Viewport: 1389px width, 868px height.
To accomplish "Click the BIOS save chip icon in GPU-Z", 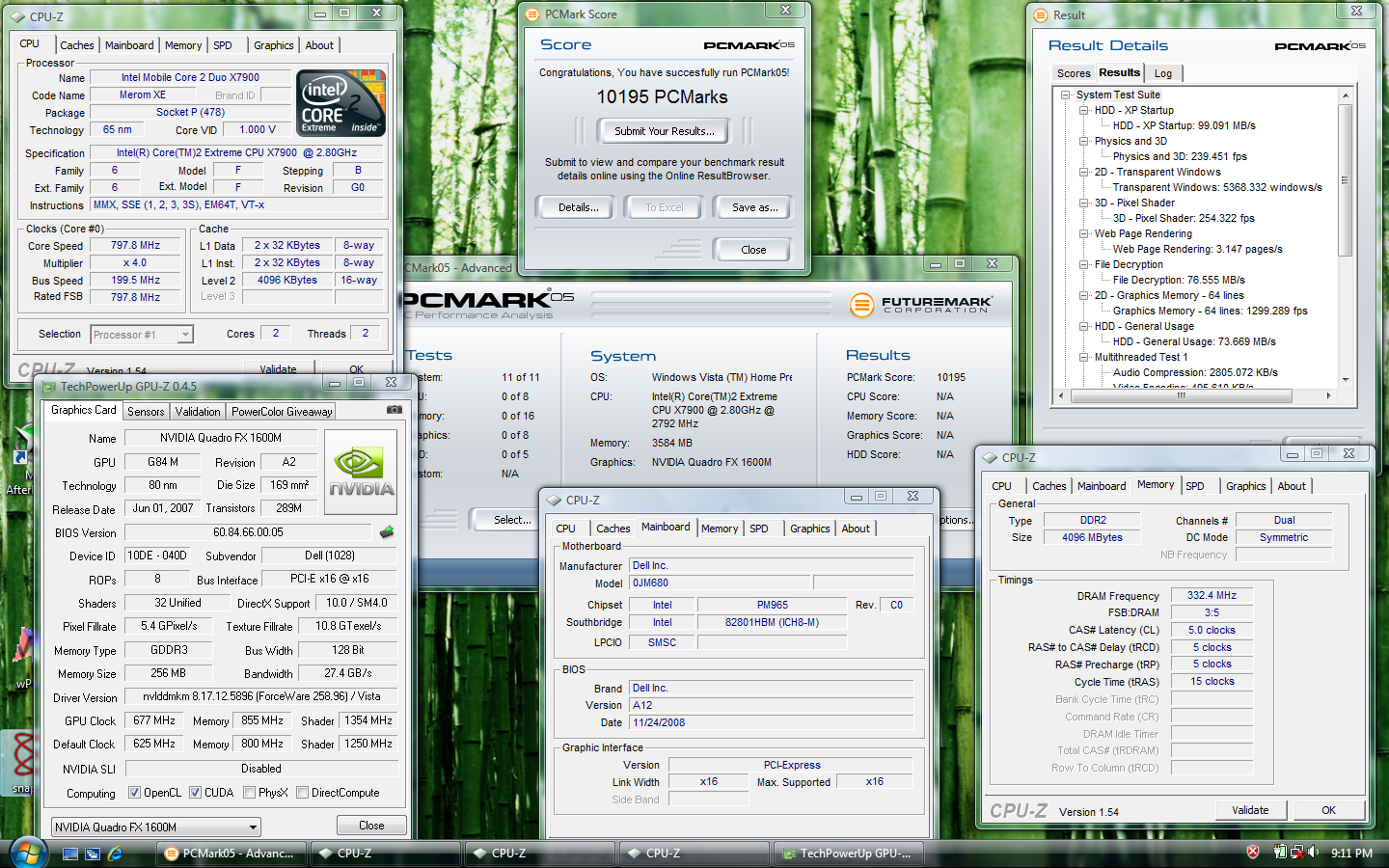I will click(x=387, y=532).
